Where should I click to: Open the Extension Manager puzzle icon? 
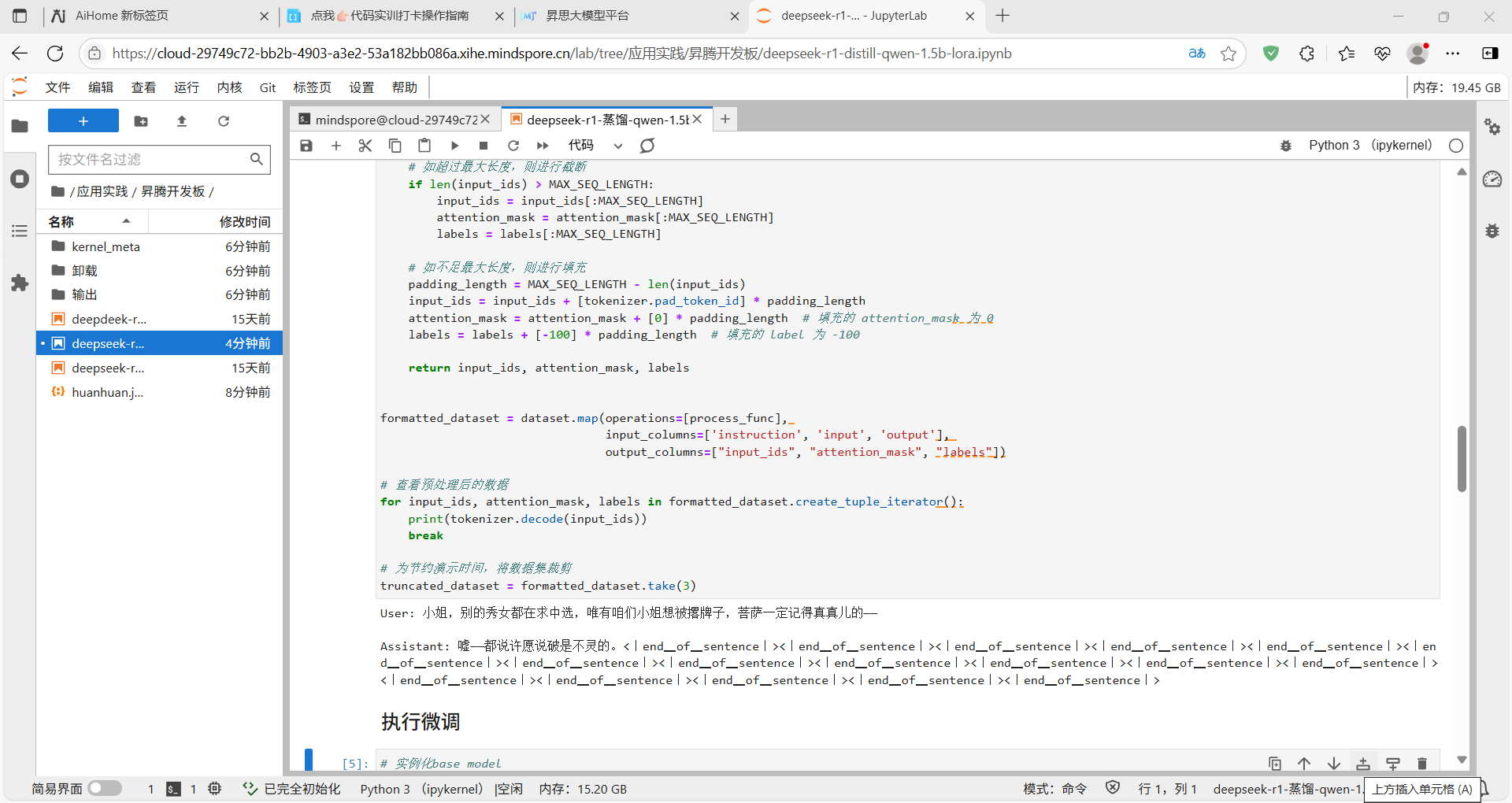(x=20, y=283)
